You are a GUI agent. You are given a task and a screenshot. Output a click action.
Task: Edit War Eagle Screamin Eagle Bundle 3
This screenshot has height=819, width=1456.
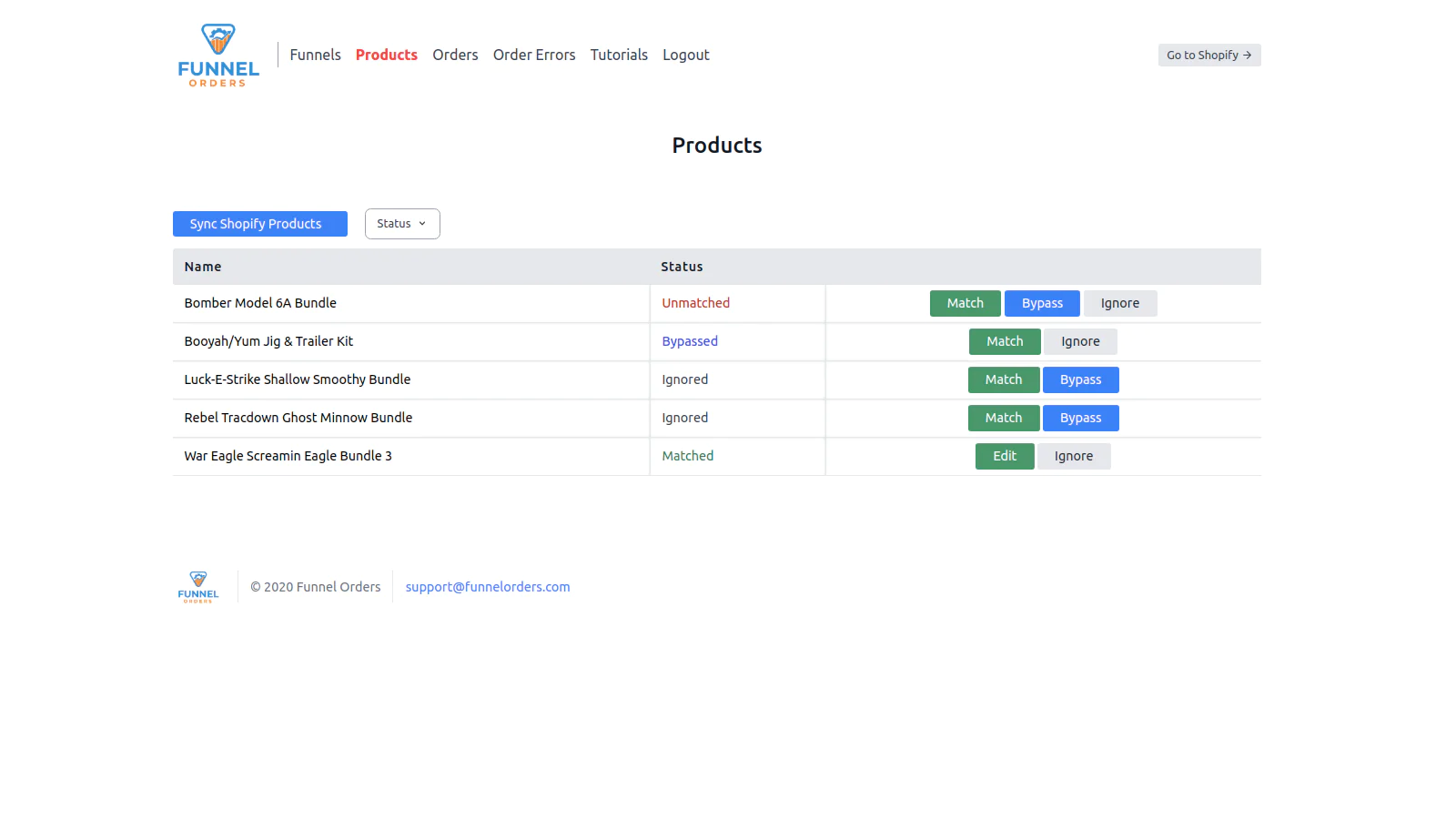coord(1005,456)
